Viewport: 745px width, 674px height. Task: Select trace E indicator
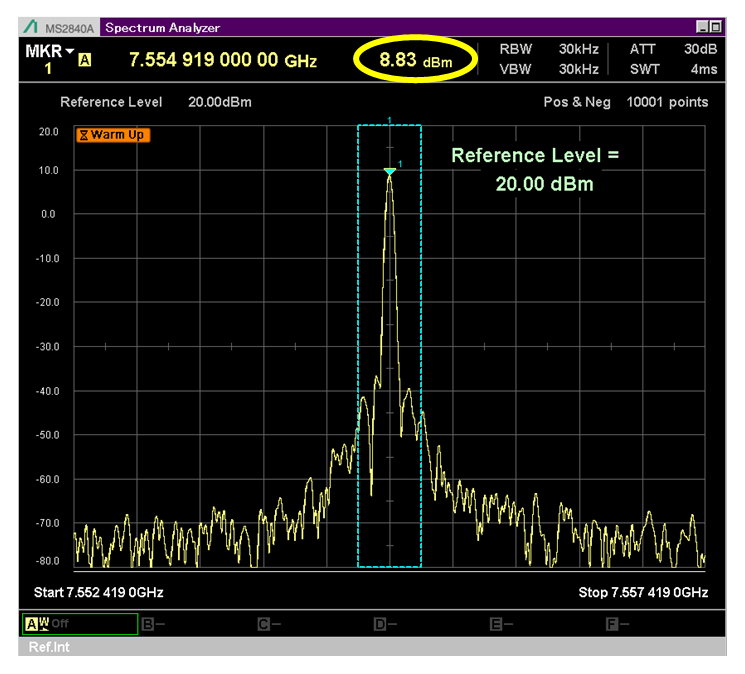[x=497, y=624]
